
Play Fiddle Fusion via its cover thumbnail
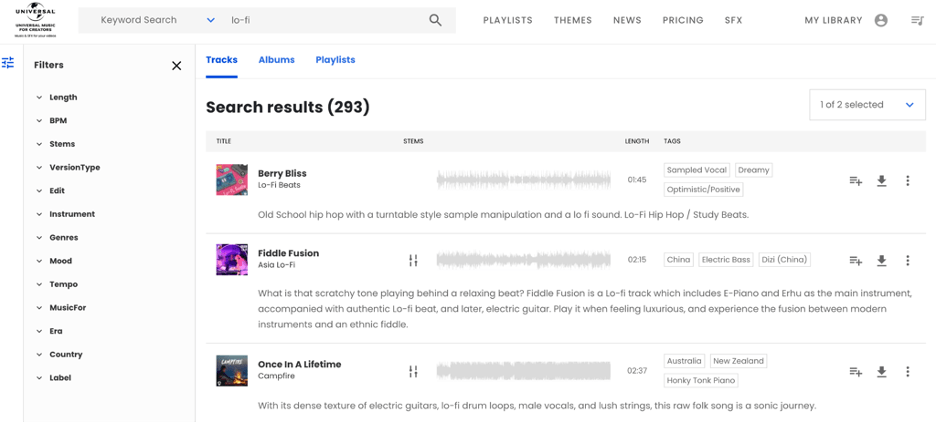[232, 259]
